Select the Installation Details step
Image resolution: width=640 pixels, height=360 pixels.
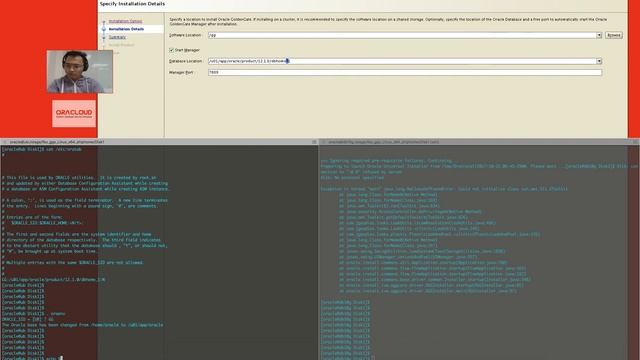(x=126, y=29)
